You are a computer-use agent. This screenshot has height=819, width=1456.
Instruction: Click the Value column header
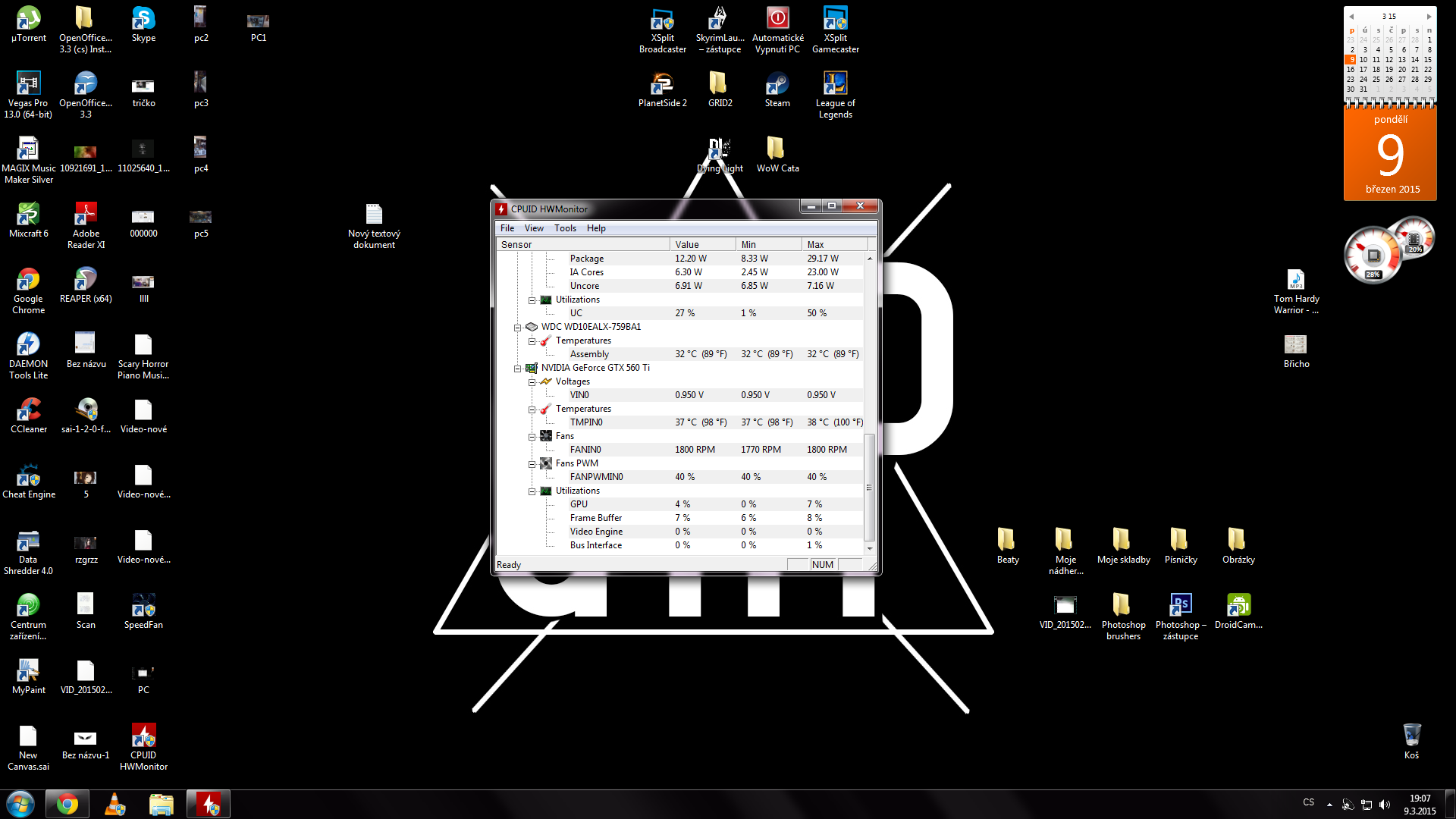point(702,244)
